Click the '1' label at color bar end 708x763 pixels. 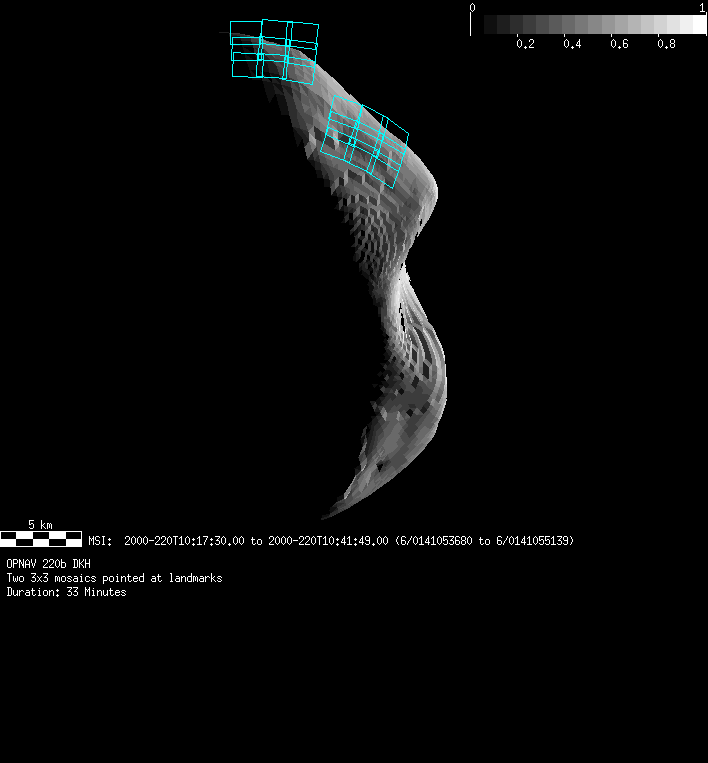[703, 7]
